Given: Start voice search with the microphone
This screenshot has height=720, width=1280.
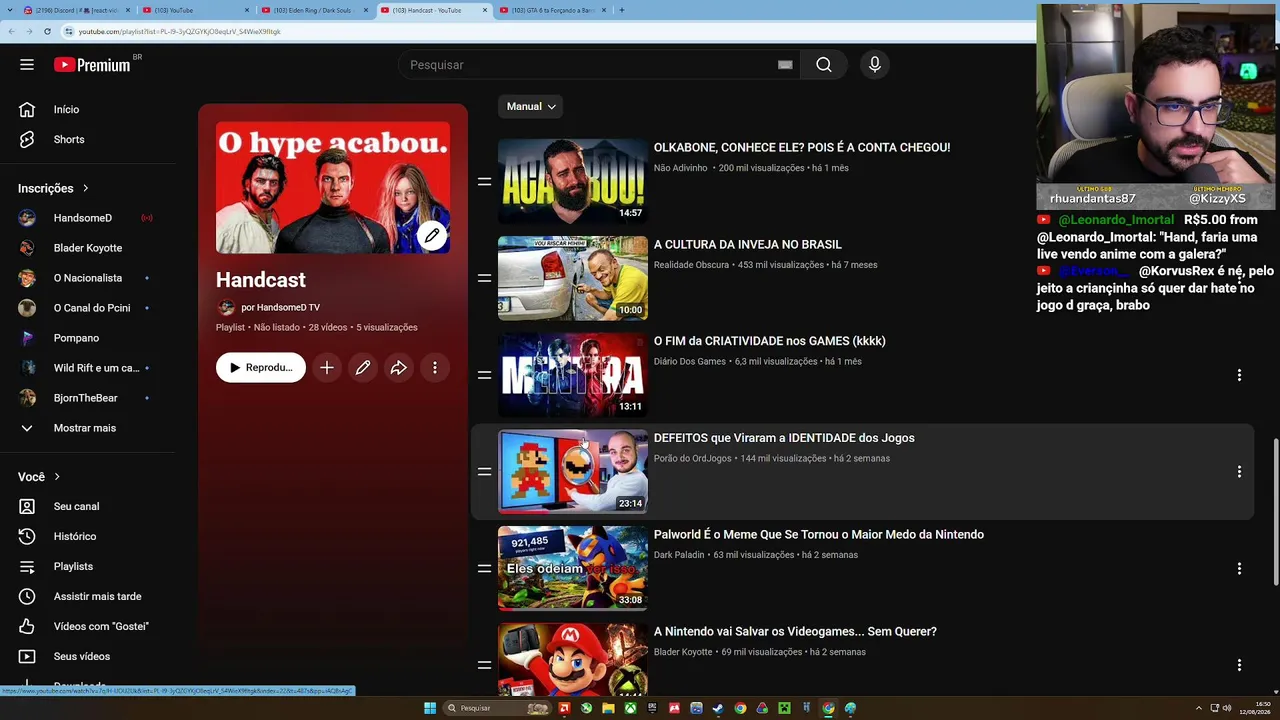Looking at the screenshot, I should (875, 65).
